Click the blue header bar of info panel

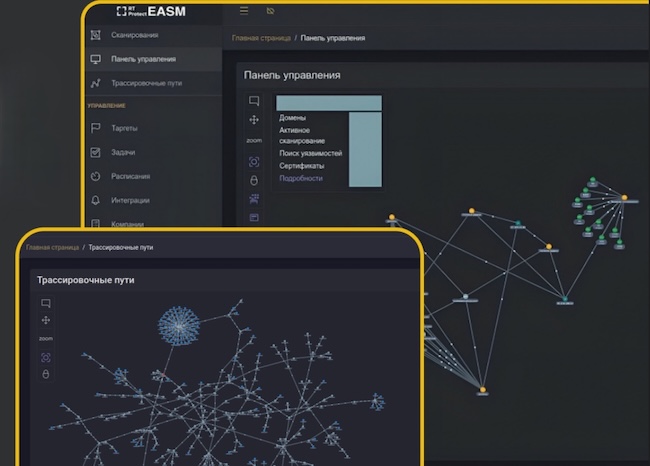[x=329, y=103]
